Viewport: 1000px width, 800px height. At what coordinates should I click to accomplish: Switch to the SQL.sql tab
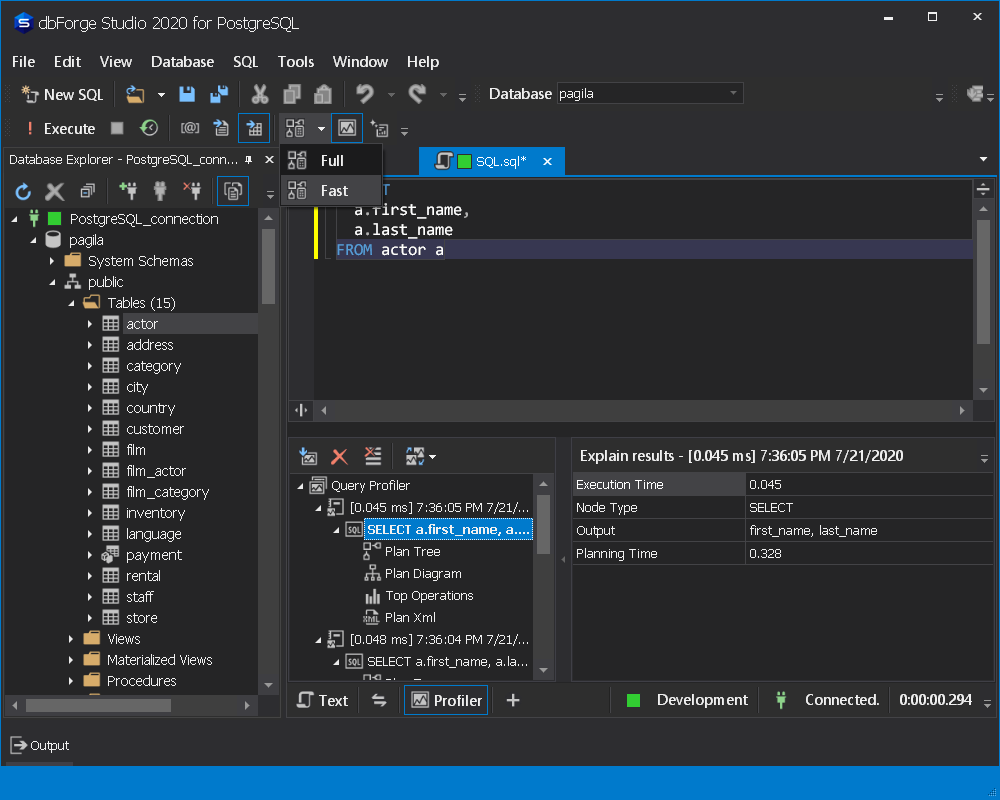click(492, 161)
